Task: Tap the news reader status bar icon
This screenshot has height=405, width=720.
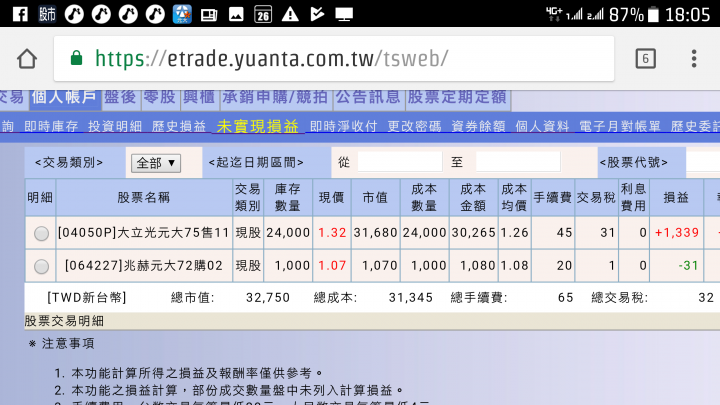Action: click(x=209, y=15)
